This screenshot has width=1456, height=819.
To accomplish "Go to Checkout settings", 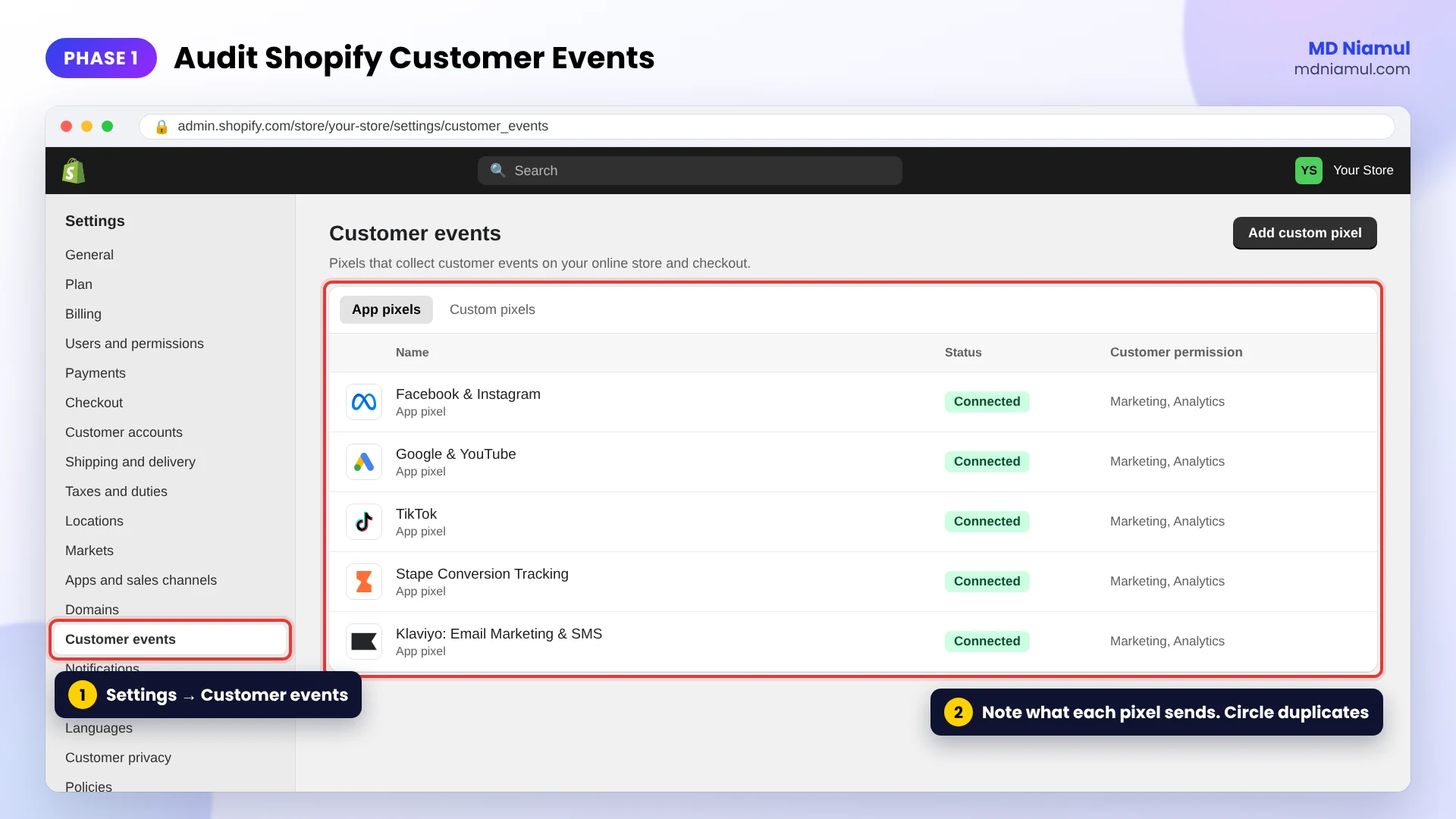I will pos(94,403).
